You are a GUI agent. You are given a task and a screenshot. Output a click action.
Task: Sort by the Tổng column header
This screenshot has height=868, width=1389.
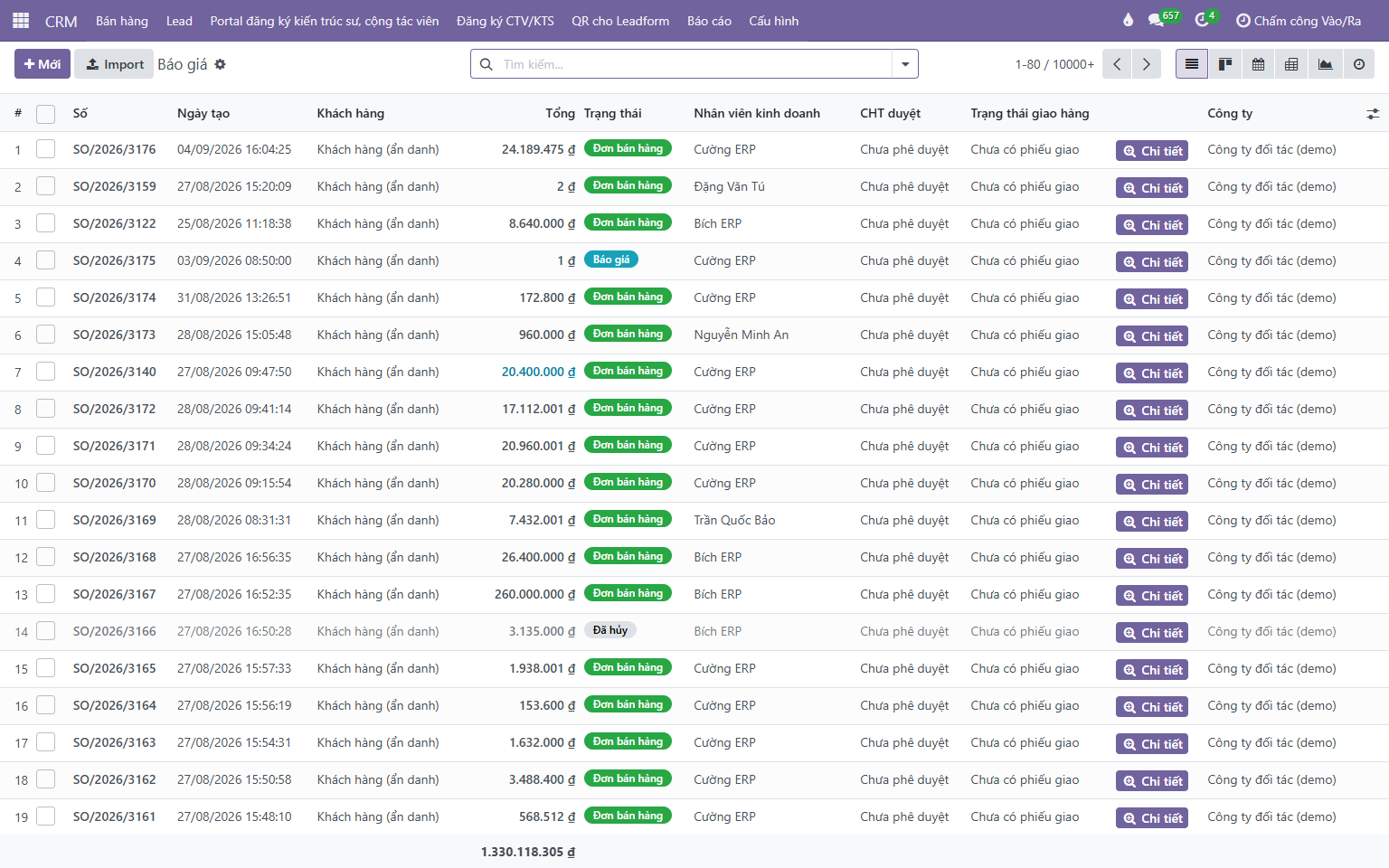coord(560,113)
